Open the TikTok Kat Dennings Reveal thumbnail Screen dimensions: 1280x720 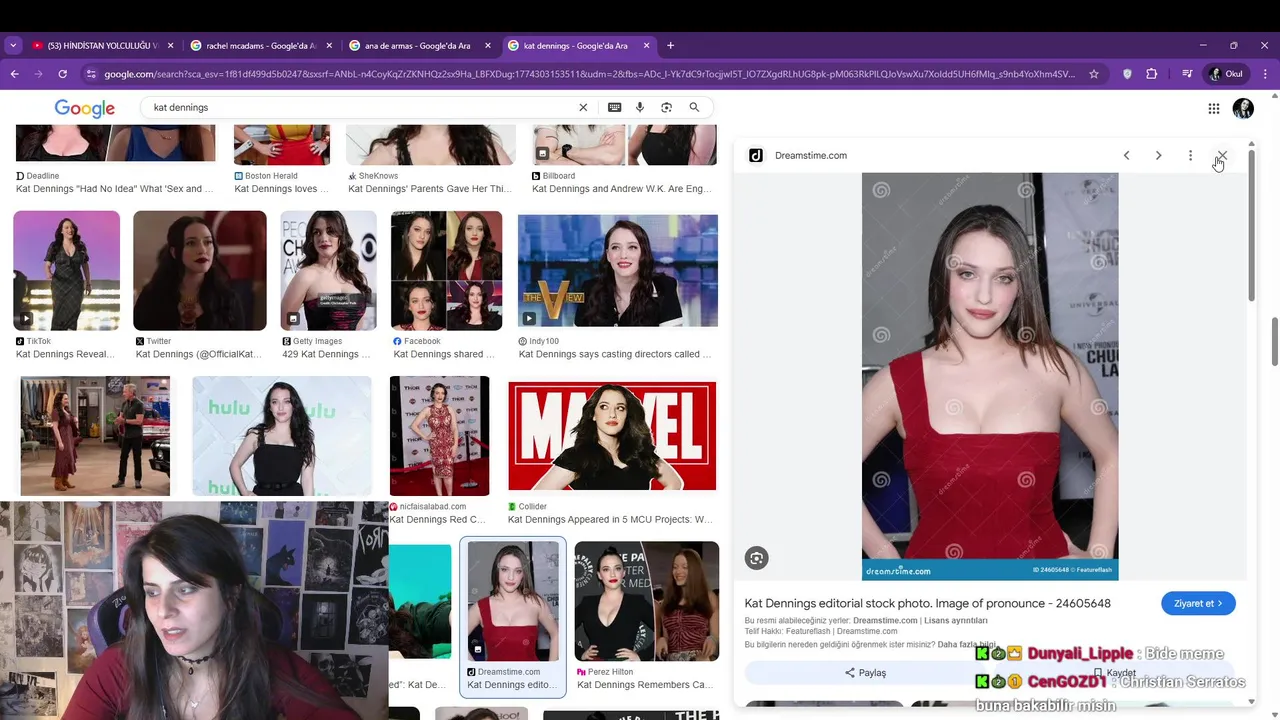[66, 270]
